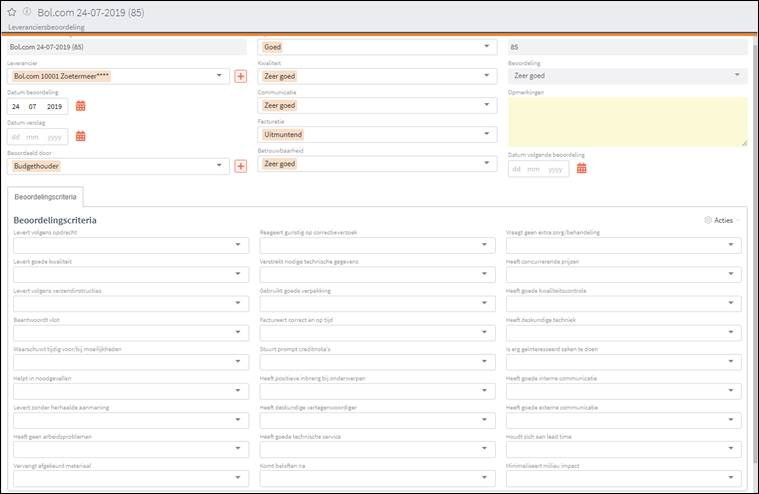759x494 pixels.
Task: Click the Datum volgende beoordeling date field
Action: point(538,169)
